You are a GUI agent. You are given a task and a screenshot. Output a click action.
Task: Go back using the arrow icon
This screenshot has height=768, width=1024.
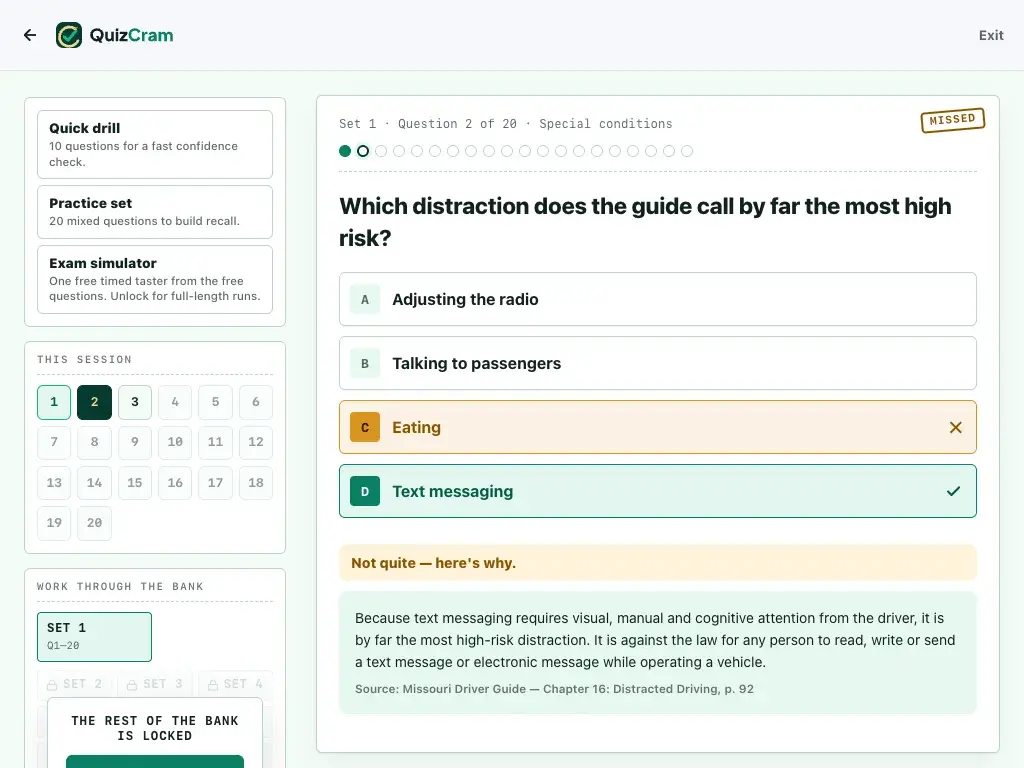pyautogui.click(x=30, y=35)
